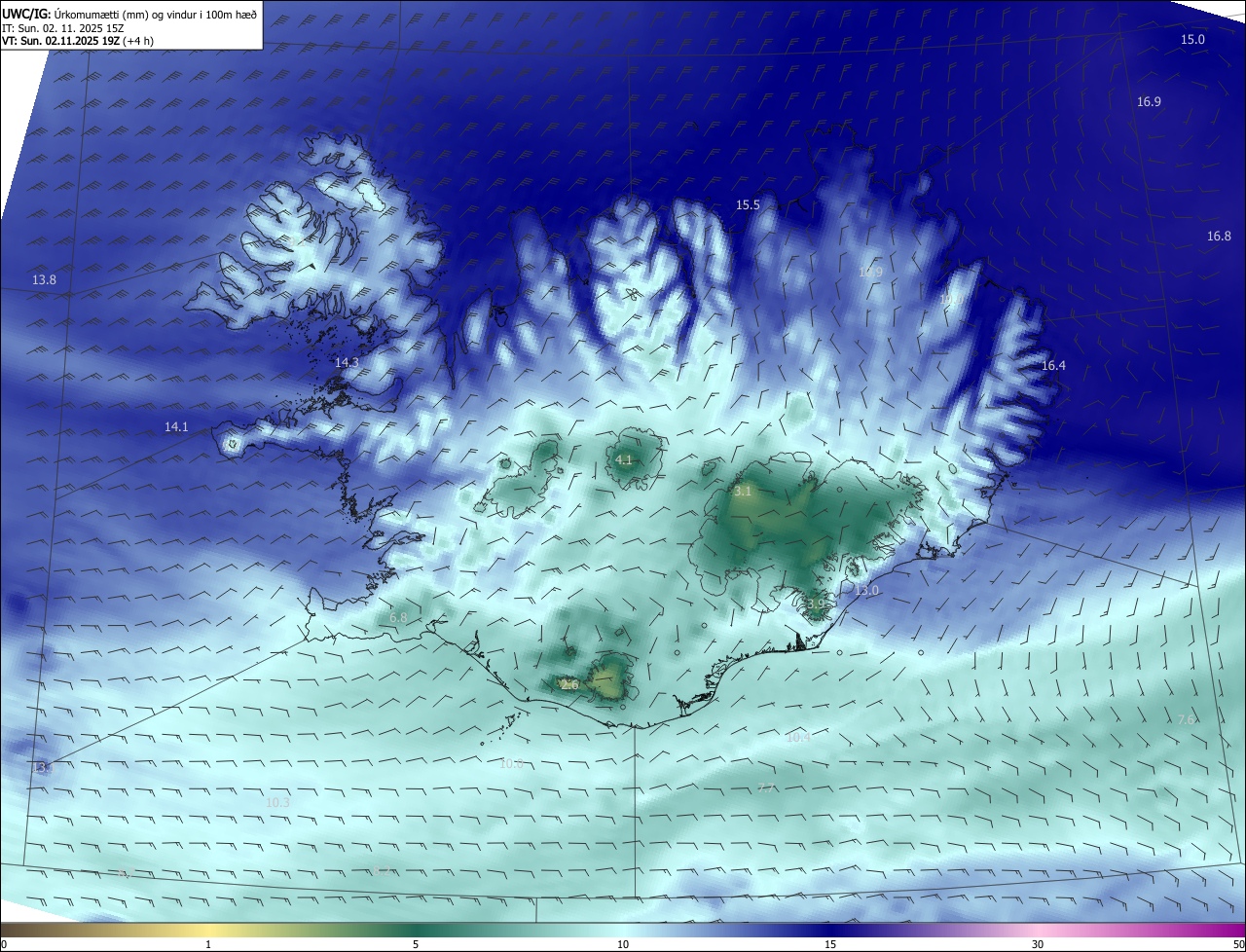
Task: Click the '30' label on the color scale
Action: 1038,944
